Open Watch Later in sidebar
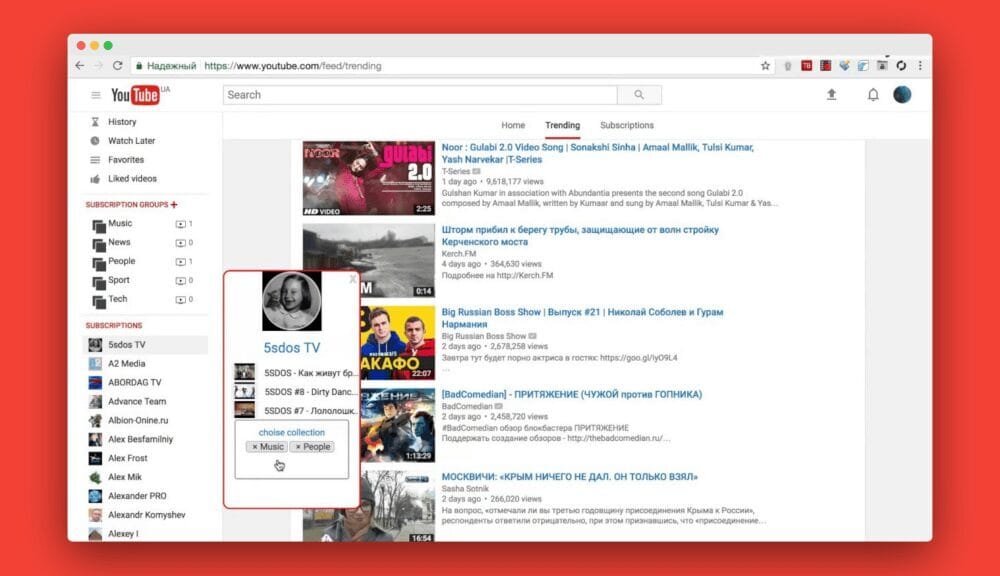Image resolution: width=1000 pixels, height=576 pixels. click(x=131, y=141)
